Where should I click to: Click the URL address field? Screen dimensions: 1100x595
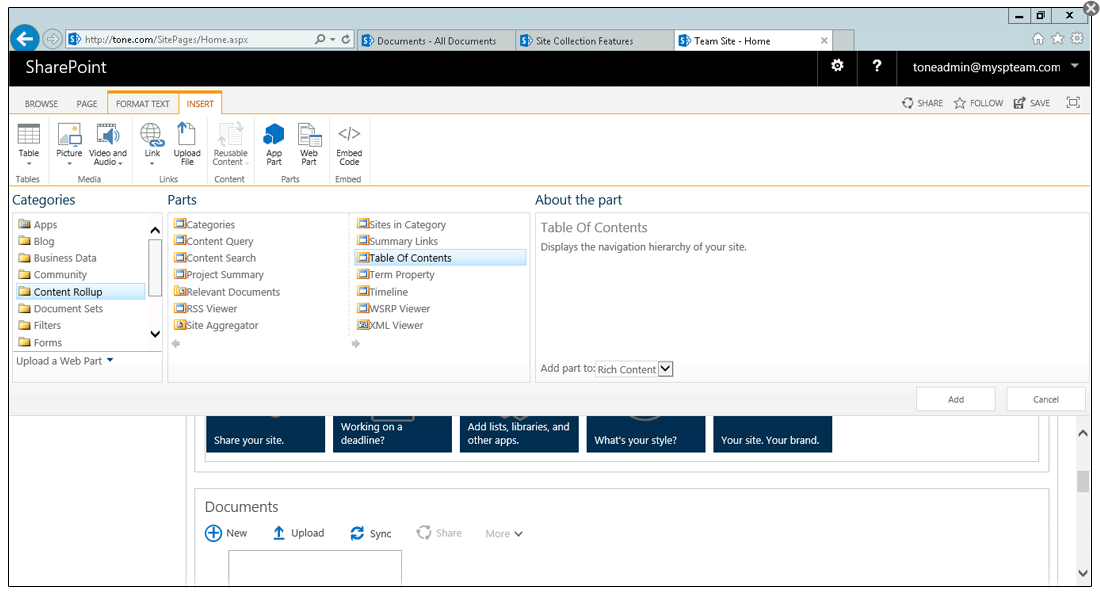[189, 39]
